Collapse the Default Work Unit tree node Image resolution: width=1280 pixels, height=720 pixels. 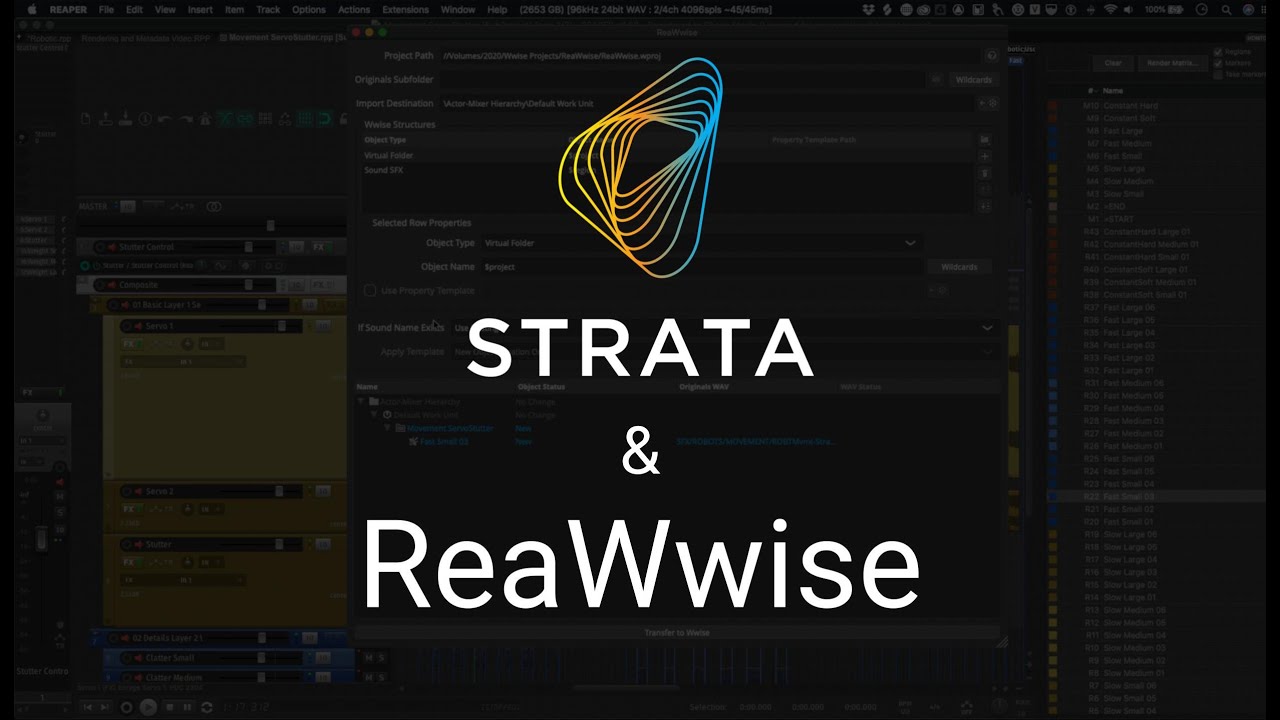(x=375, y=415)
